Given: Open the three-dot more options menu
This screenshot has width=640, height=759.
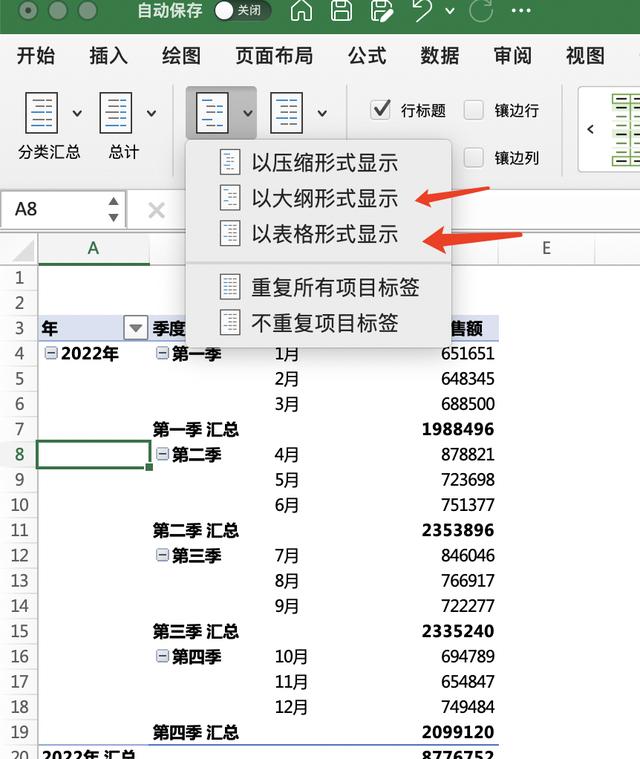Looking at the screenshot, I should 520,12.
